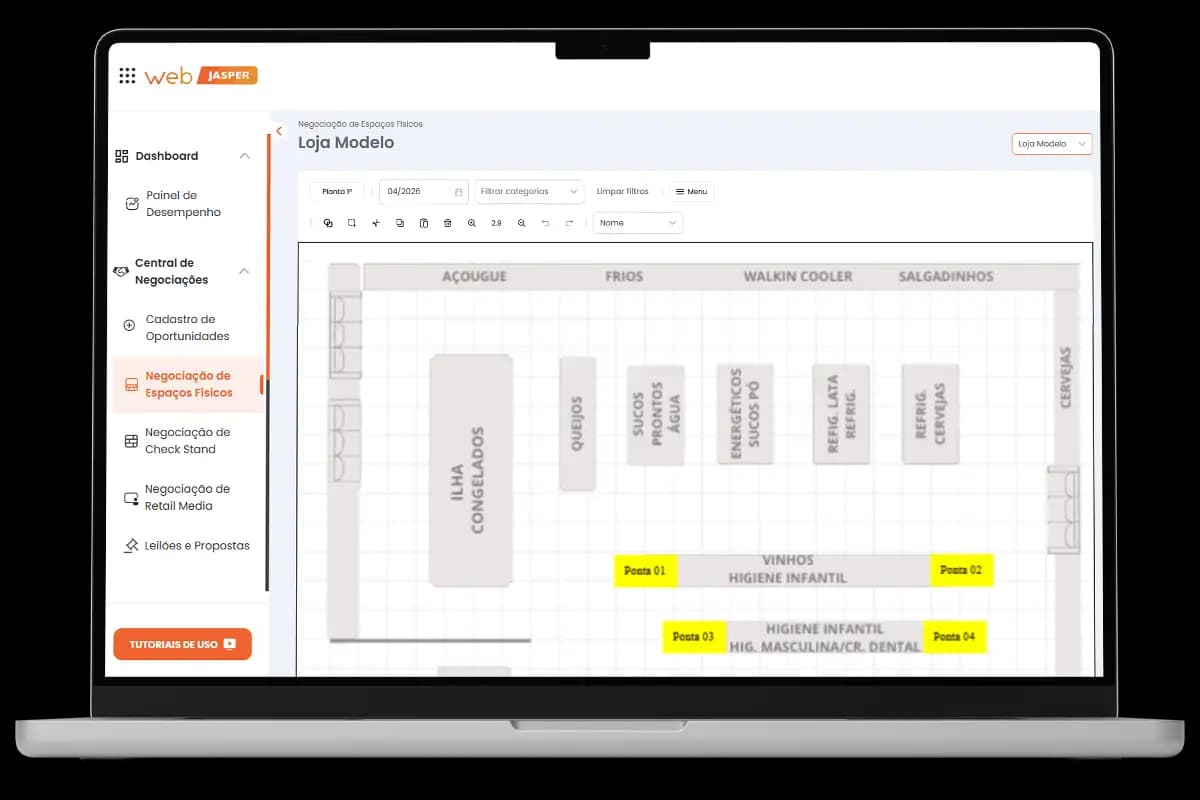Collapse the Dashboard section chevron
Image resolution: width=1200 pixels, height=800 pixels.
245,156
